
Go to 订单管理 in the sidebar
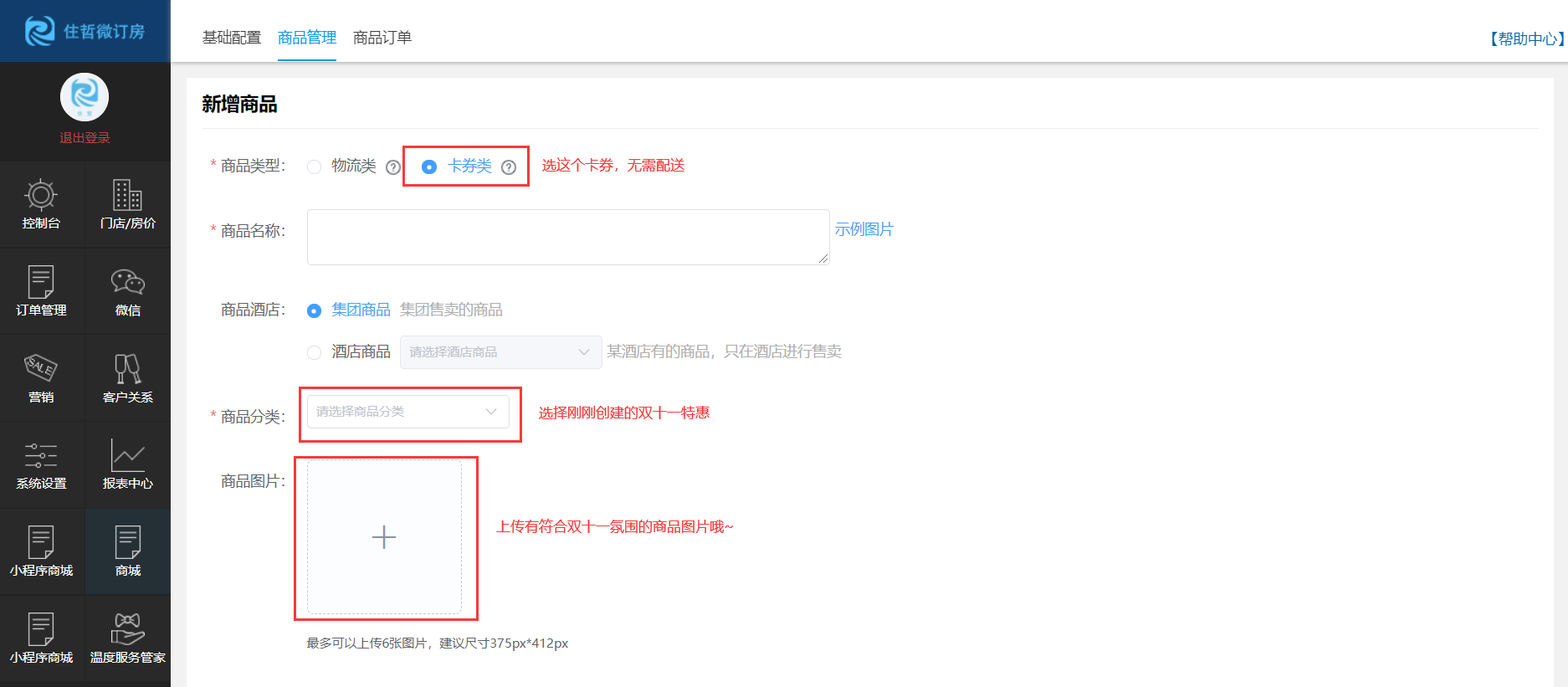[41, 291]
